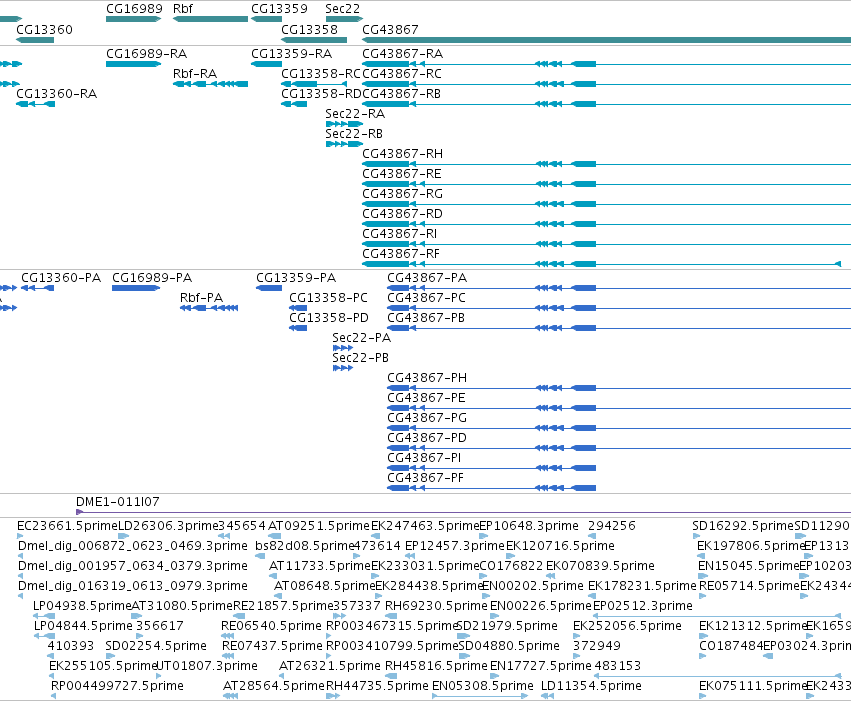The image size is (851, 701).
Task: Select transcript label CG43867-RA
Action: click(403, 54)
